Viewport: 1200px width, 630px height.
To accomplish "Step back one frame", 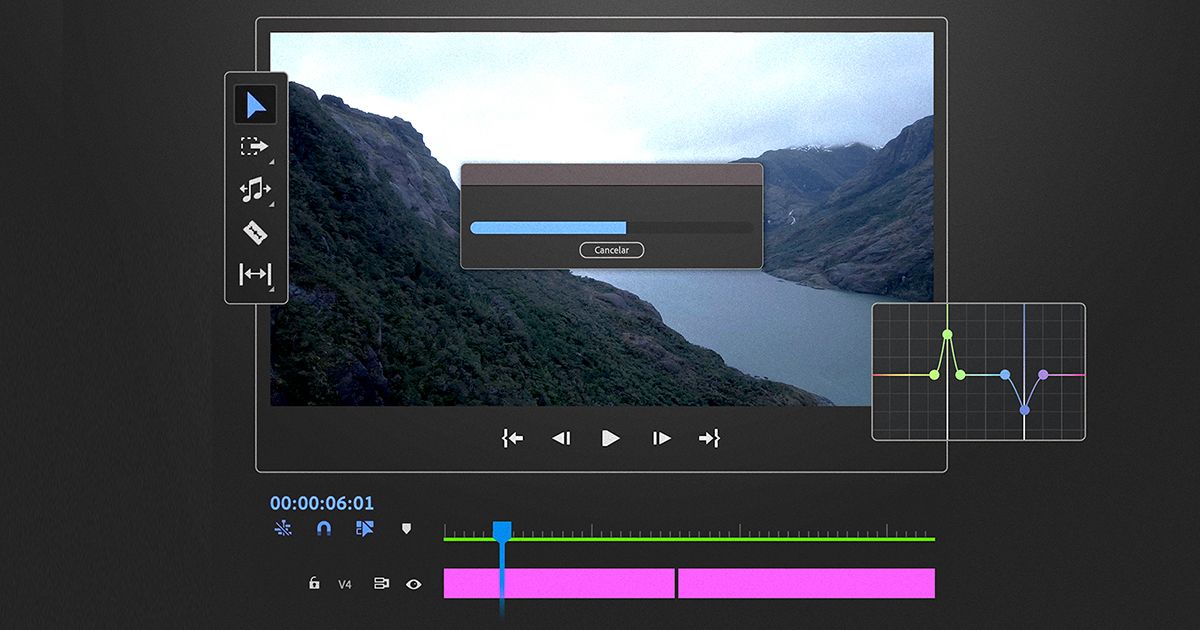I will tap(561, 438).
